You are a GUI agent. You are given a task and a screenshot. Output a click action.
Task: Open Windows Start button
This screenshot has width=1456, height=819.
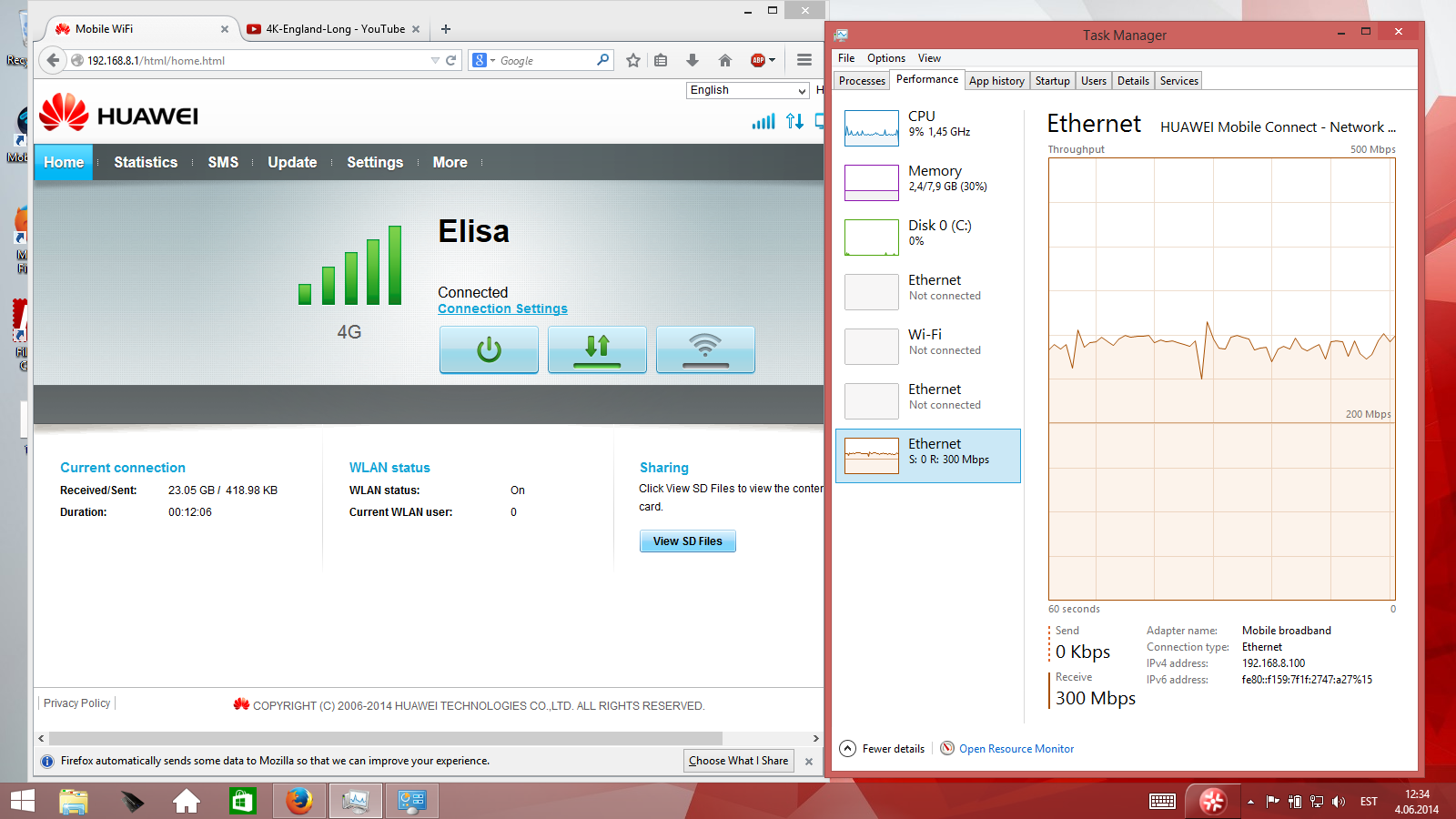22,801
